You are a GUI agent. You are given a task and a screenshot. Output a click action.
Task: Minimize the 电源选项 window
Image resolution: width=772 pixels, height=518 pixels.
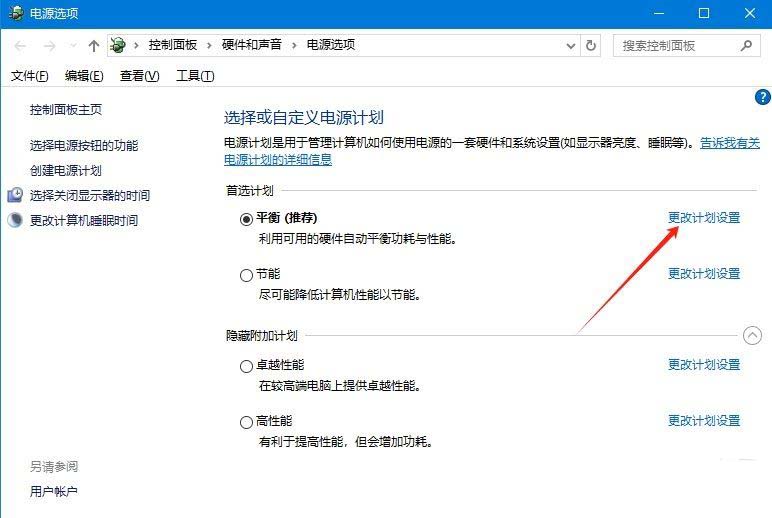point(659,13)
